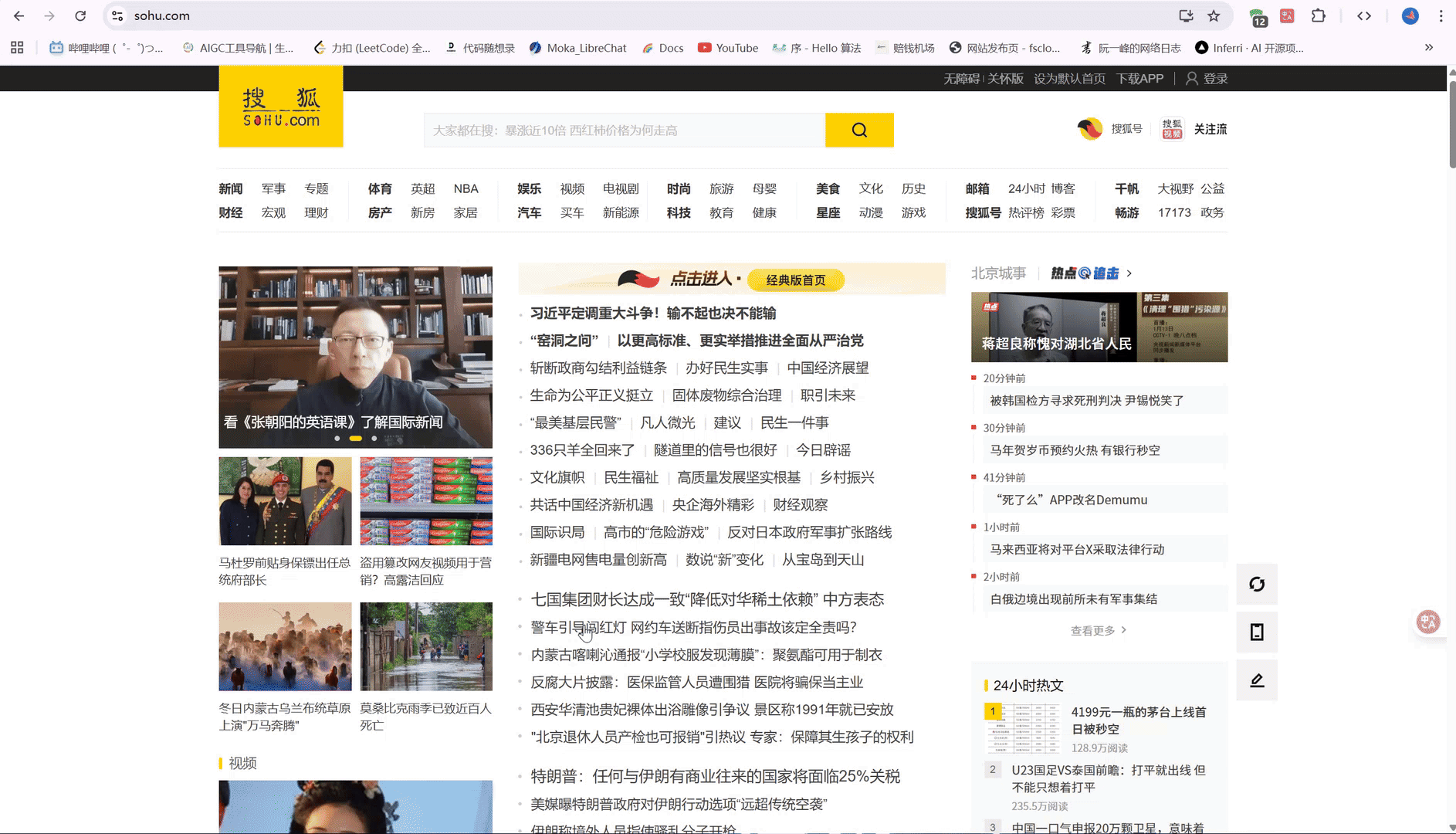Open the 科技 navigation category

click(679, 212)
